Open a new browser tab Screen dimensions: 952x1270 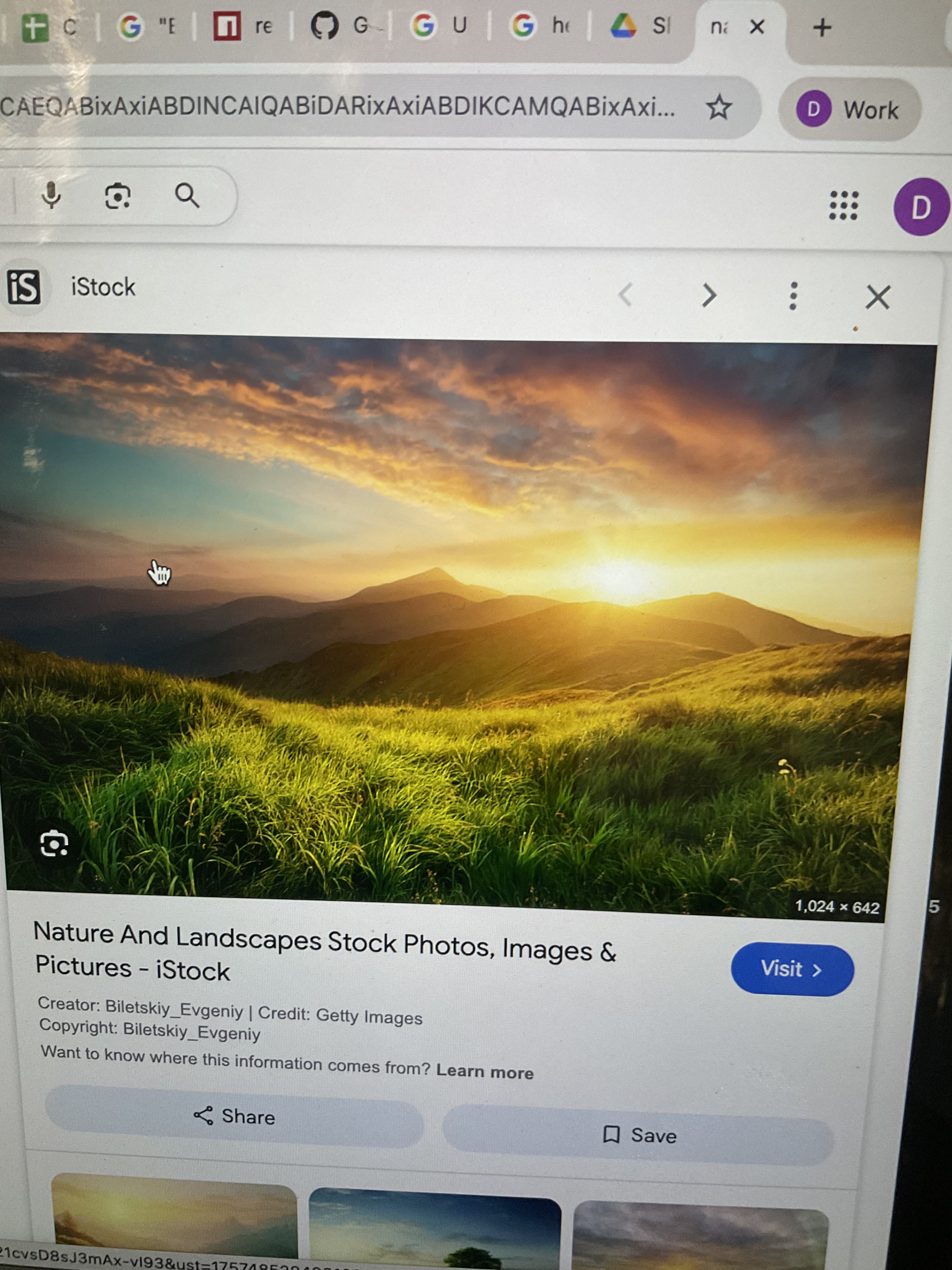pyautogui.click(x=822, y=27)
